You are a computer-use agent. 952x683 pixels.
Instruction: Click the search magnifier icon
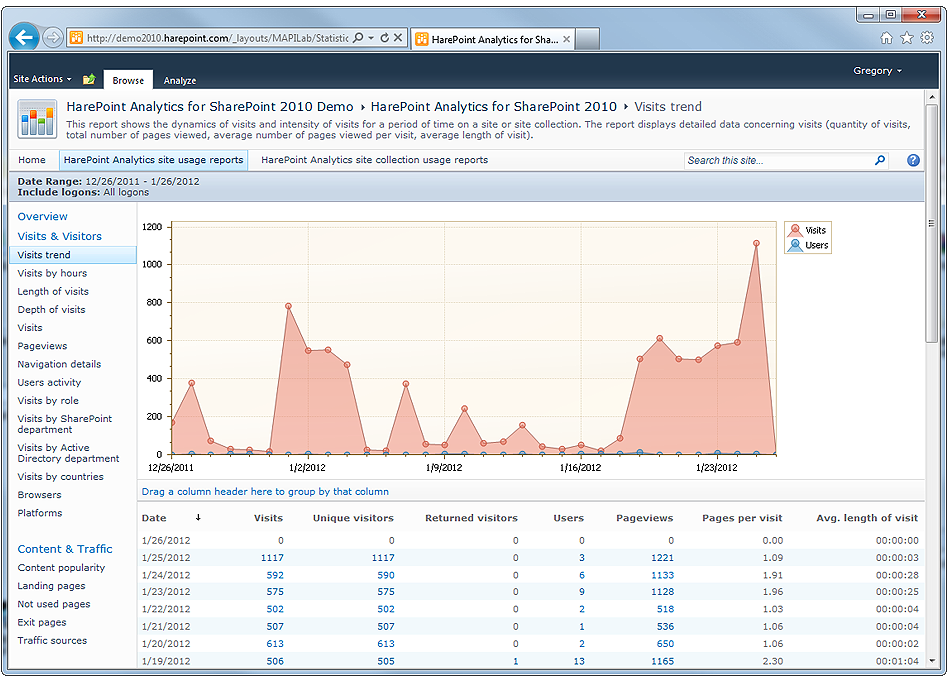click(880, 160)
